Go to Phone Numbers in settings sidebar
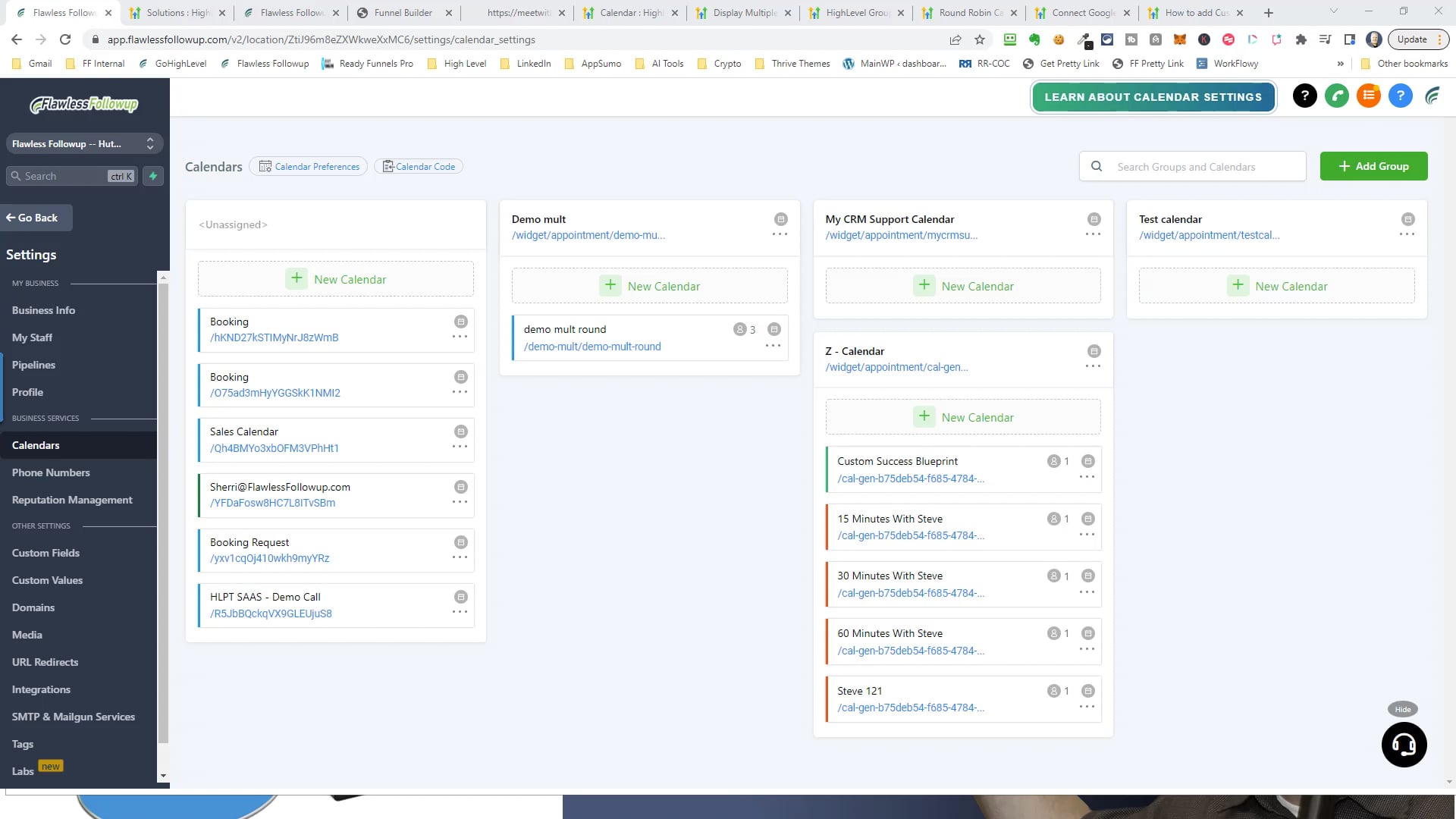The image size is (1456, 819). pos(51,472)
